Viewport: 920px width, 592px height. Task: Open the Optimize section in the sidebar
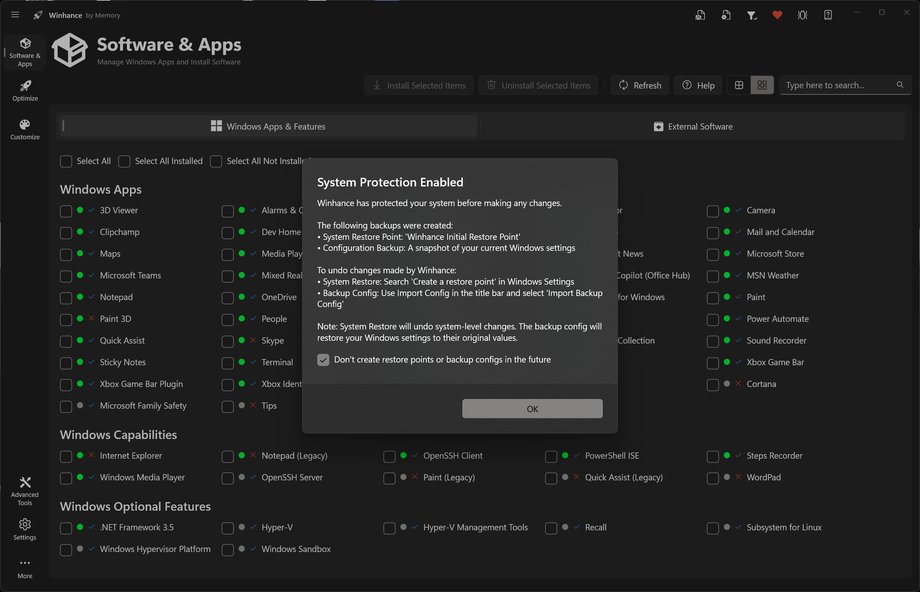(x=25, y=90)
